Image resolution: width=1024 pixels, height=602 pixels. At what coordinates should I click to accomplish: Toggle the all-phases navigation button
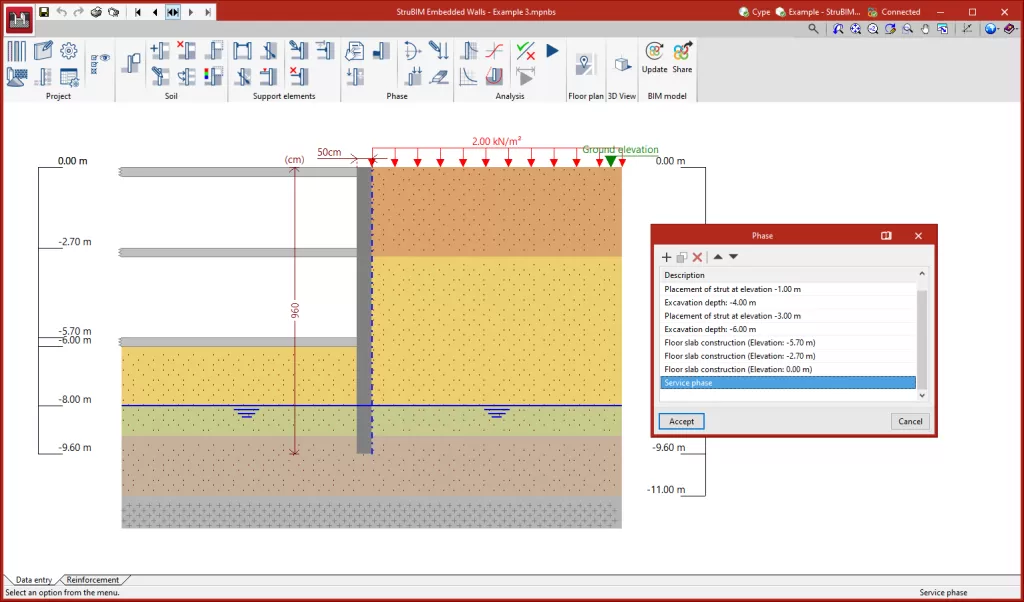tap(173, 12)
